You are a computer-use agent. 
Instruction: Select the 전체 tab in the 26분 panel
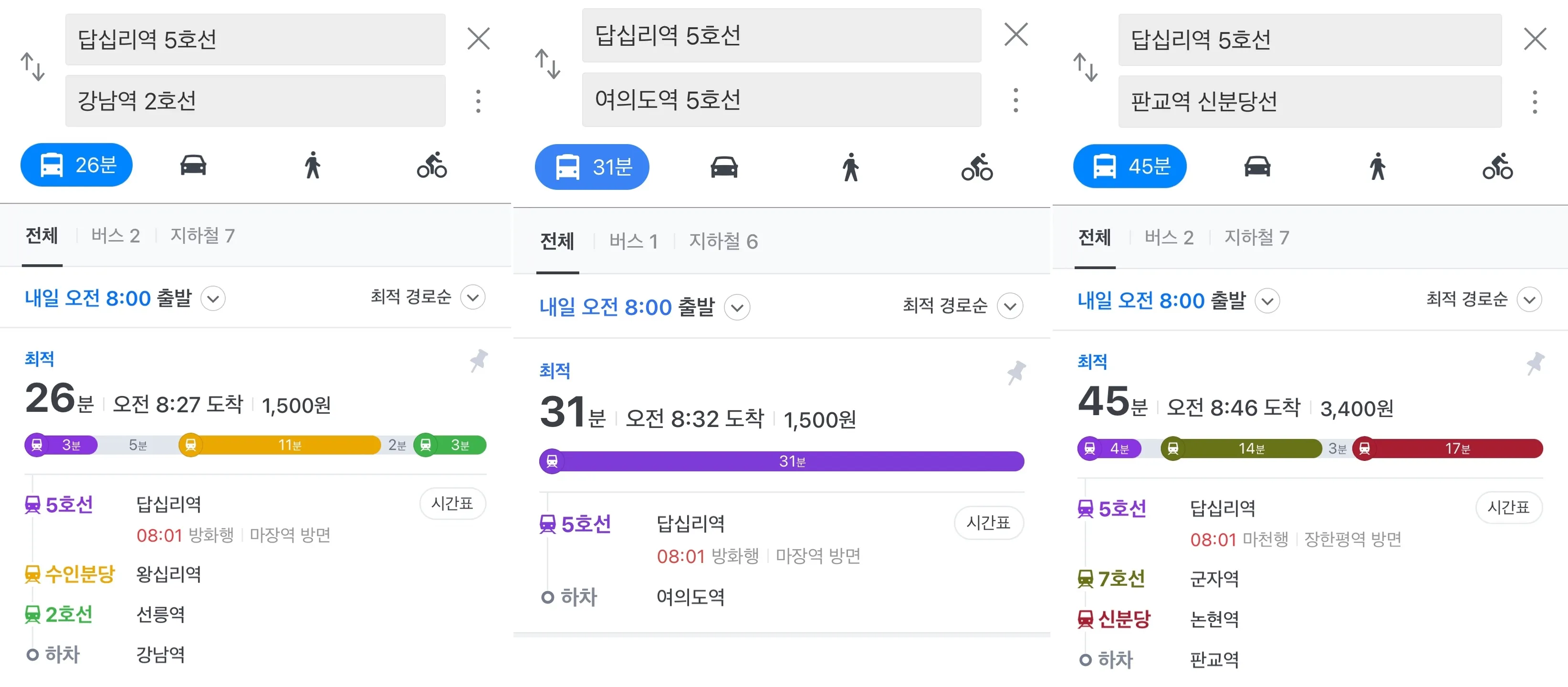[42, 236]
